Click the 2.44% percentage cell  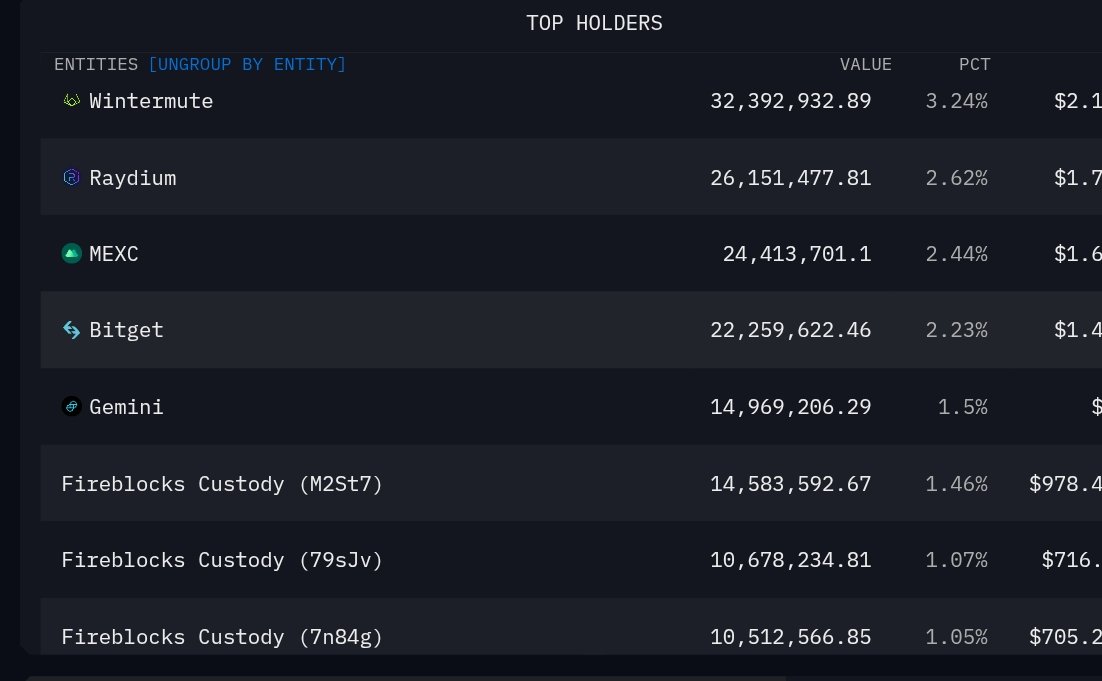957,254
